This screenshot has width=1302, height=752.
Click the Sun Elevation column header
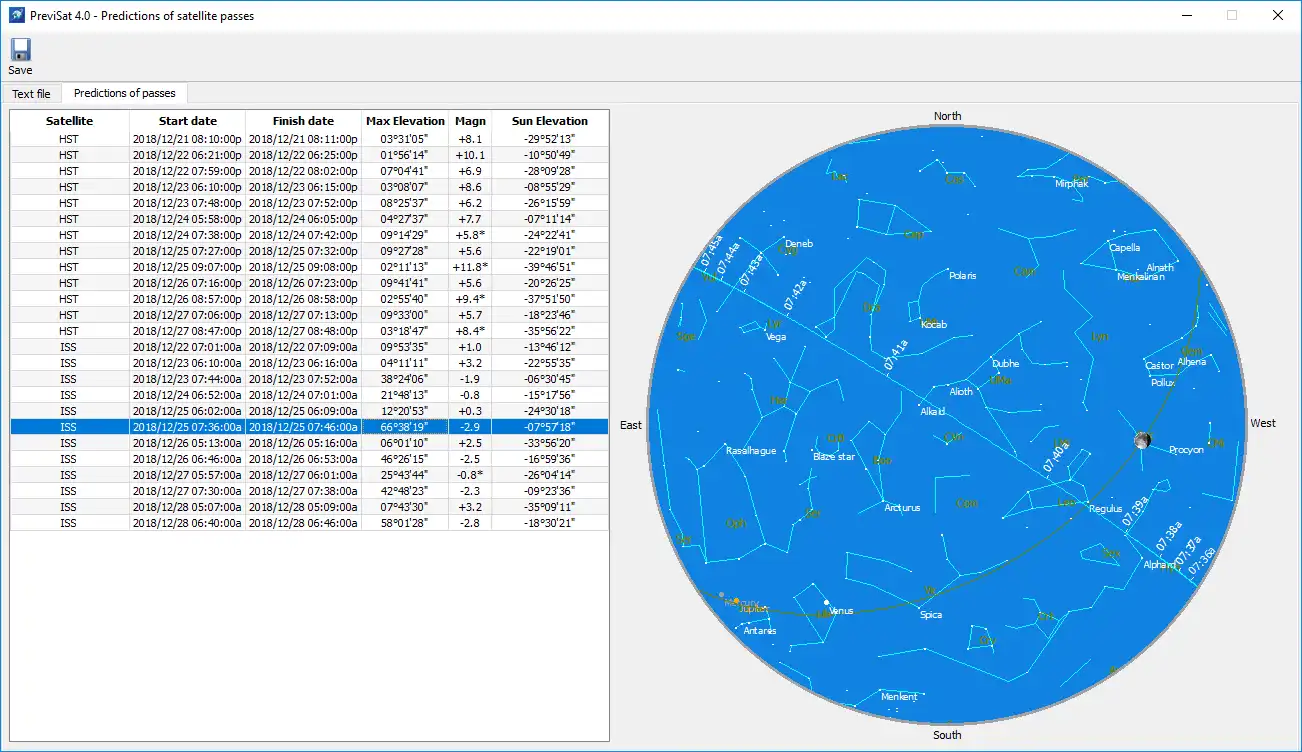click(549, 121)
